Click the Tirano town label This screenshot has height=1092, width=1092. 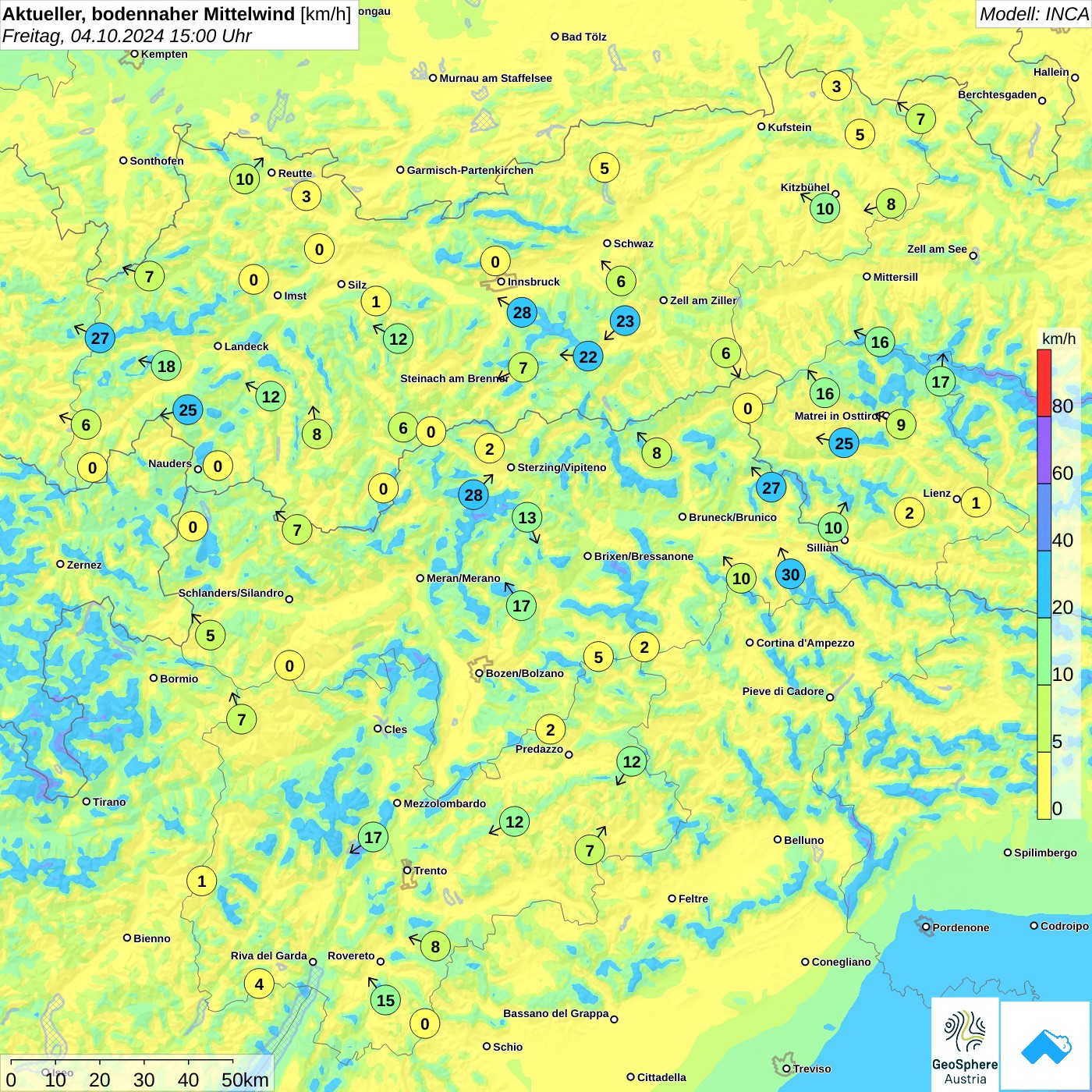point(109,802)
